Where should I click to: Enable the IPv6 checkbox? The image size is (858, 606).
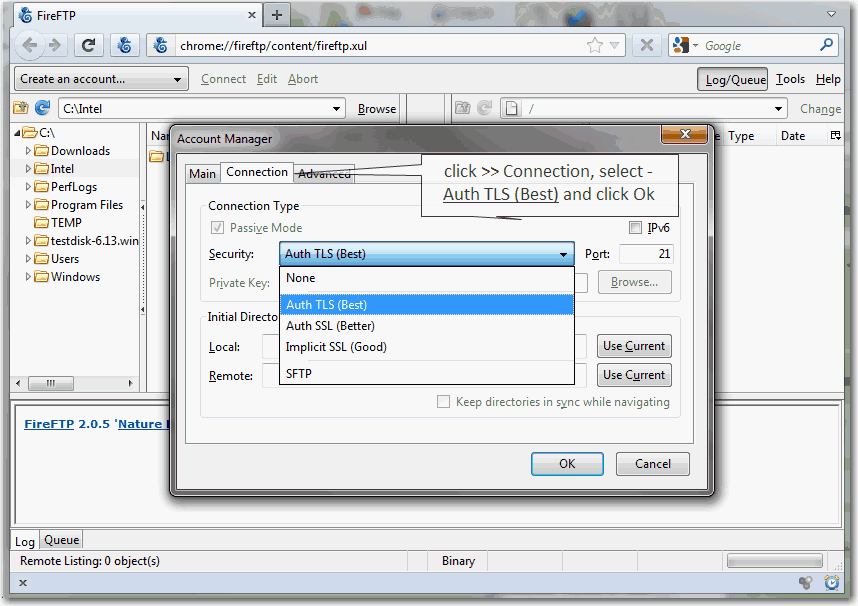point(635,228)
